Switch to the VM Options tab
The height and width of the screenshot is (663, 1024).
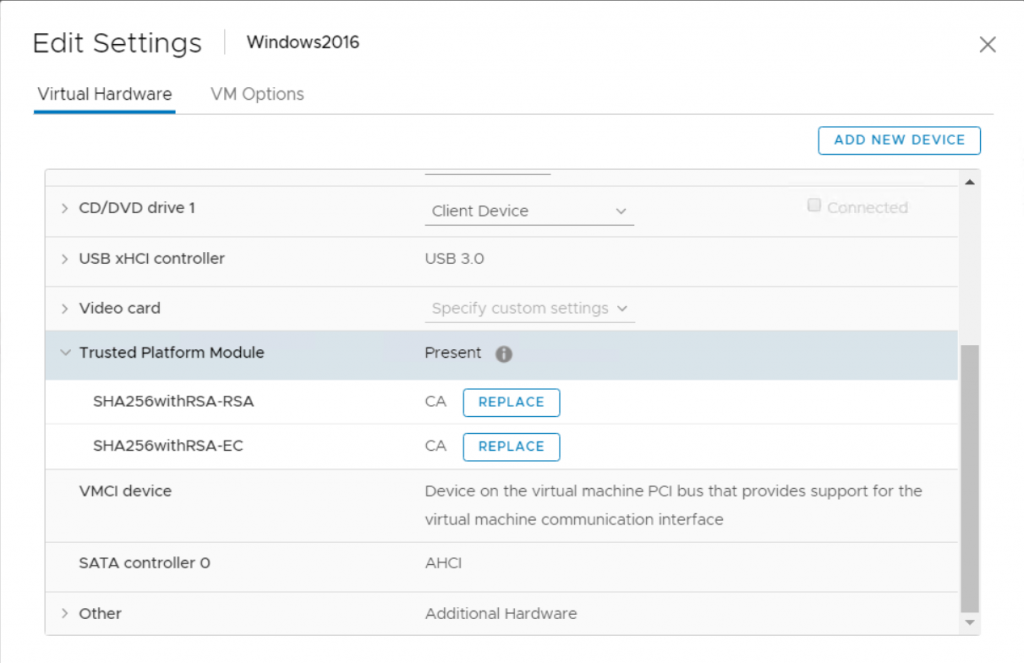pos(257,94)
